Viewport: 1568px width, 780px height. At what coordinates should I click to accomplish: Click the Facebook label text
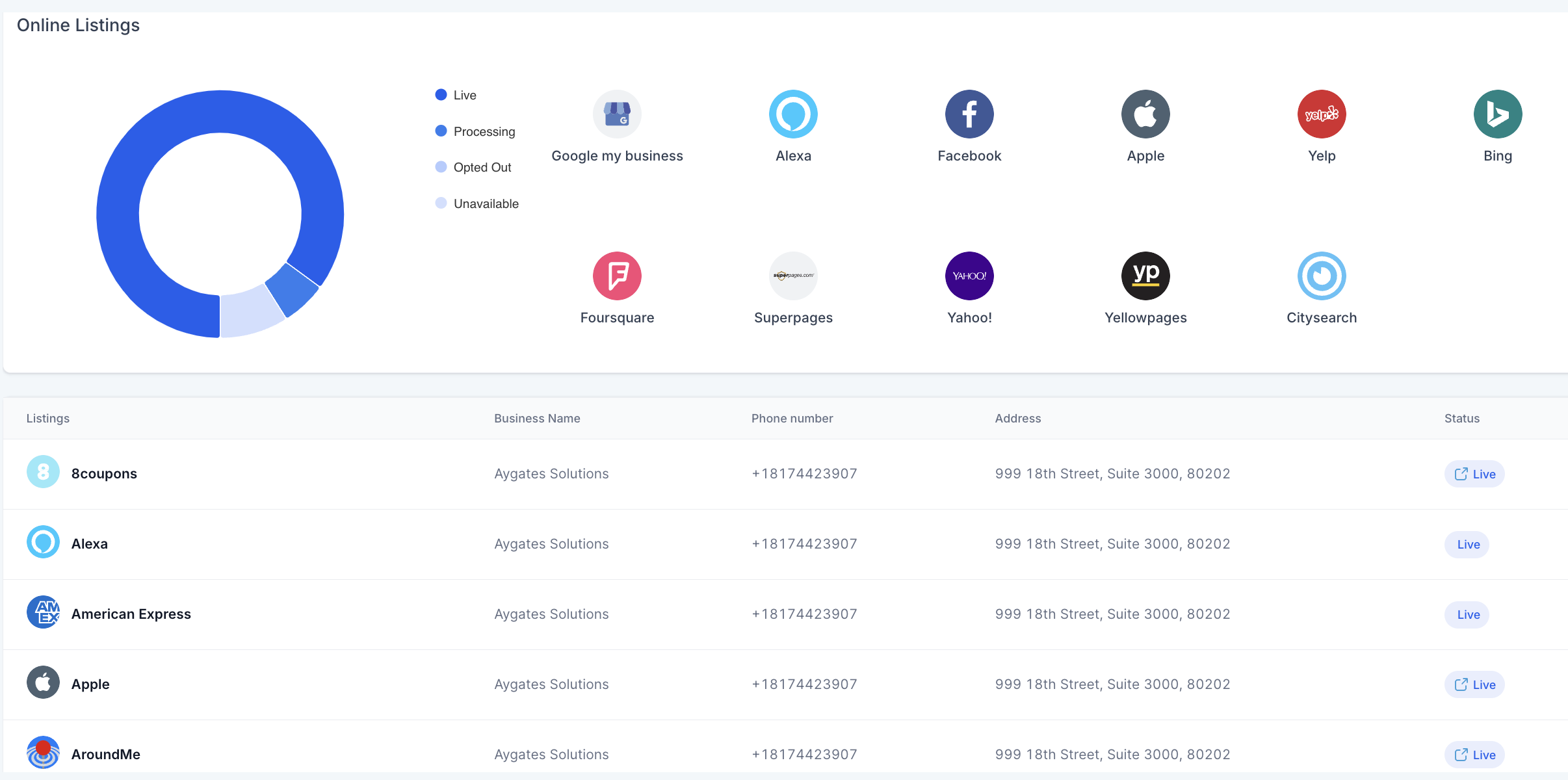pos(969,156)
